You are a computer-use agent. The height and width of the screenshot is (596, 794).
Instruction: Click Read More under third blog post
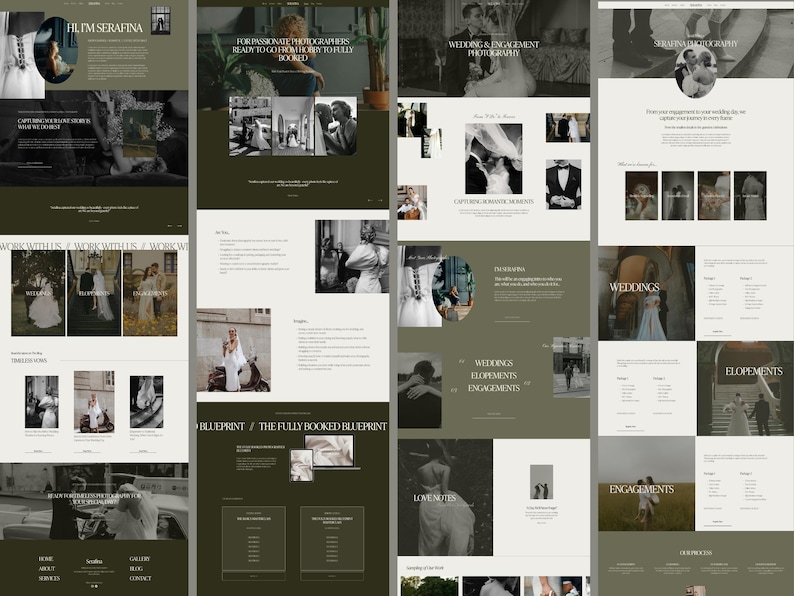tap(143, 451)
